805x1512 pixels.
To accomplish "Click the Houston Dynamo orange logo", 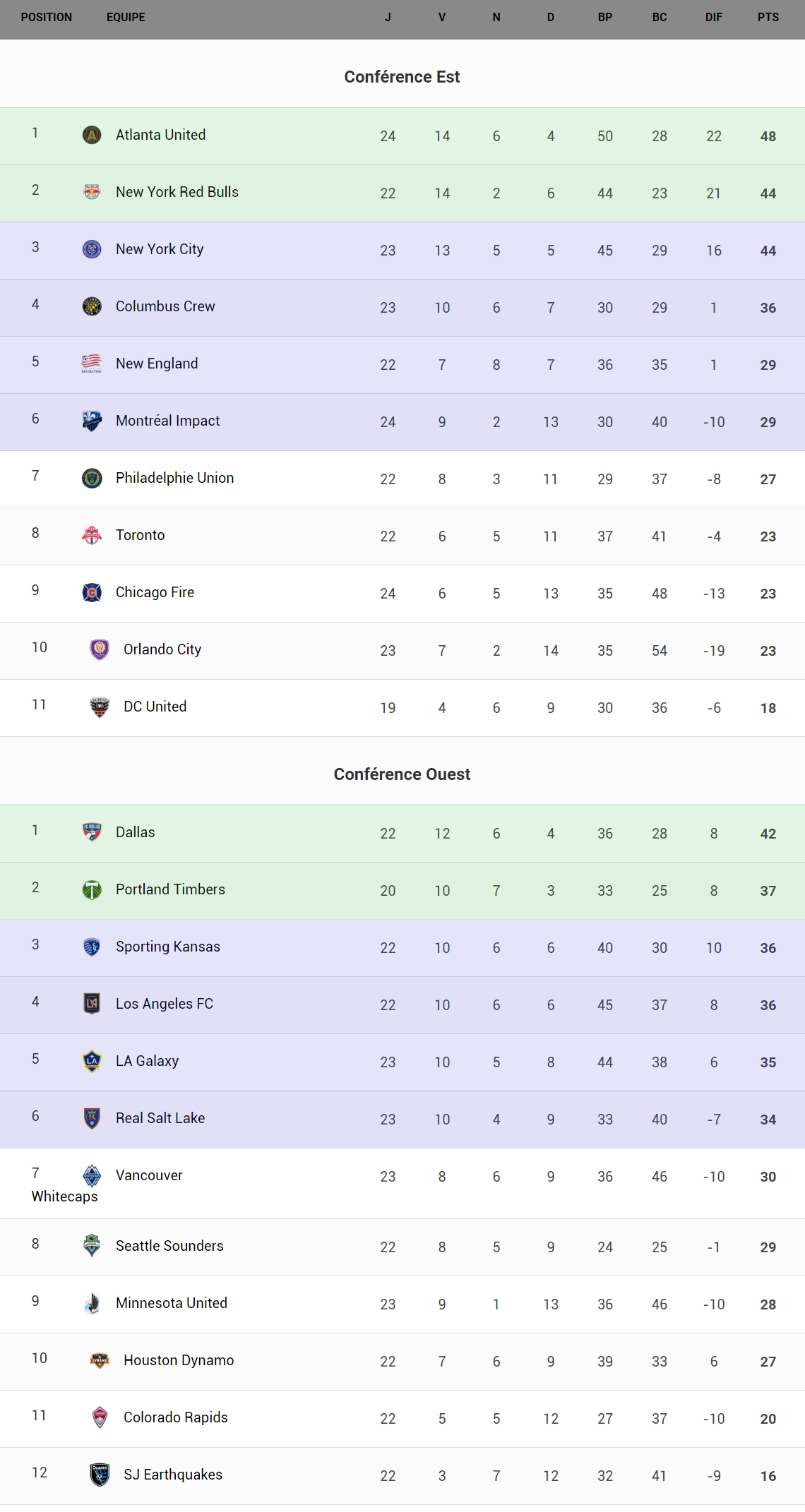I will [x=100, y=1360].
